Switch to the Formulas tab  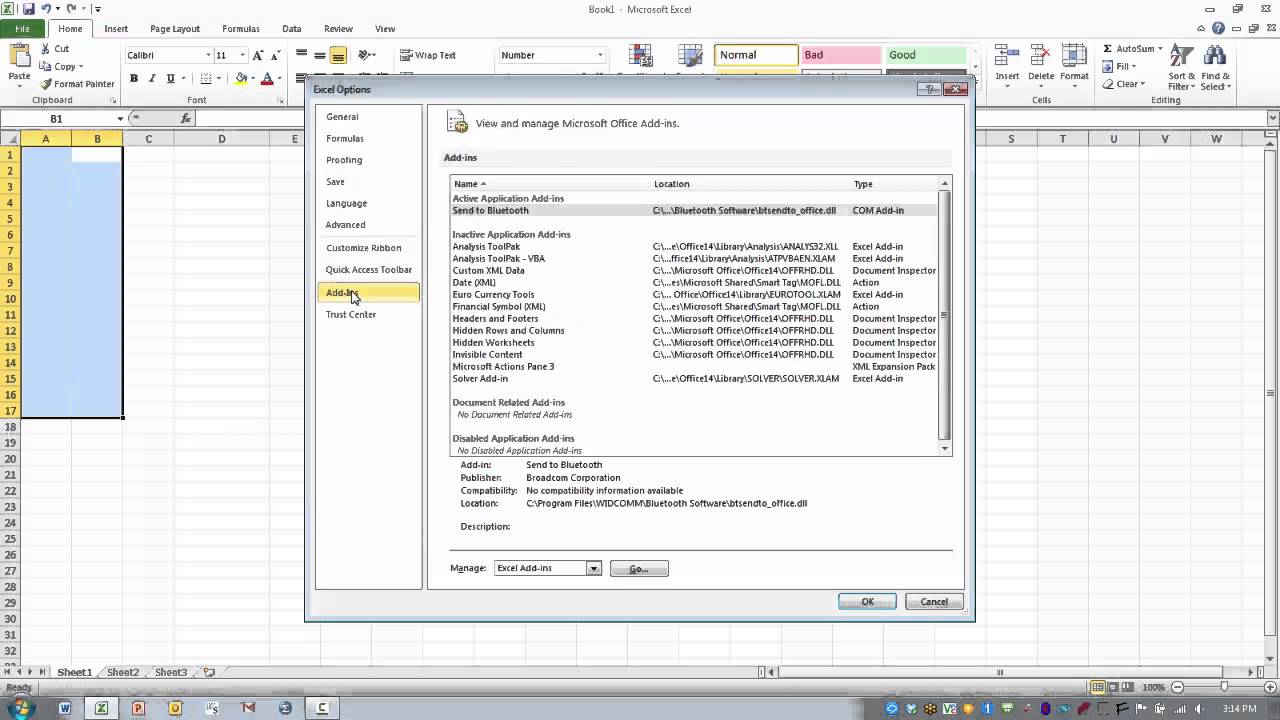pyautogui.click(x=240, y=29)
